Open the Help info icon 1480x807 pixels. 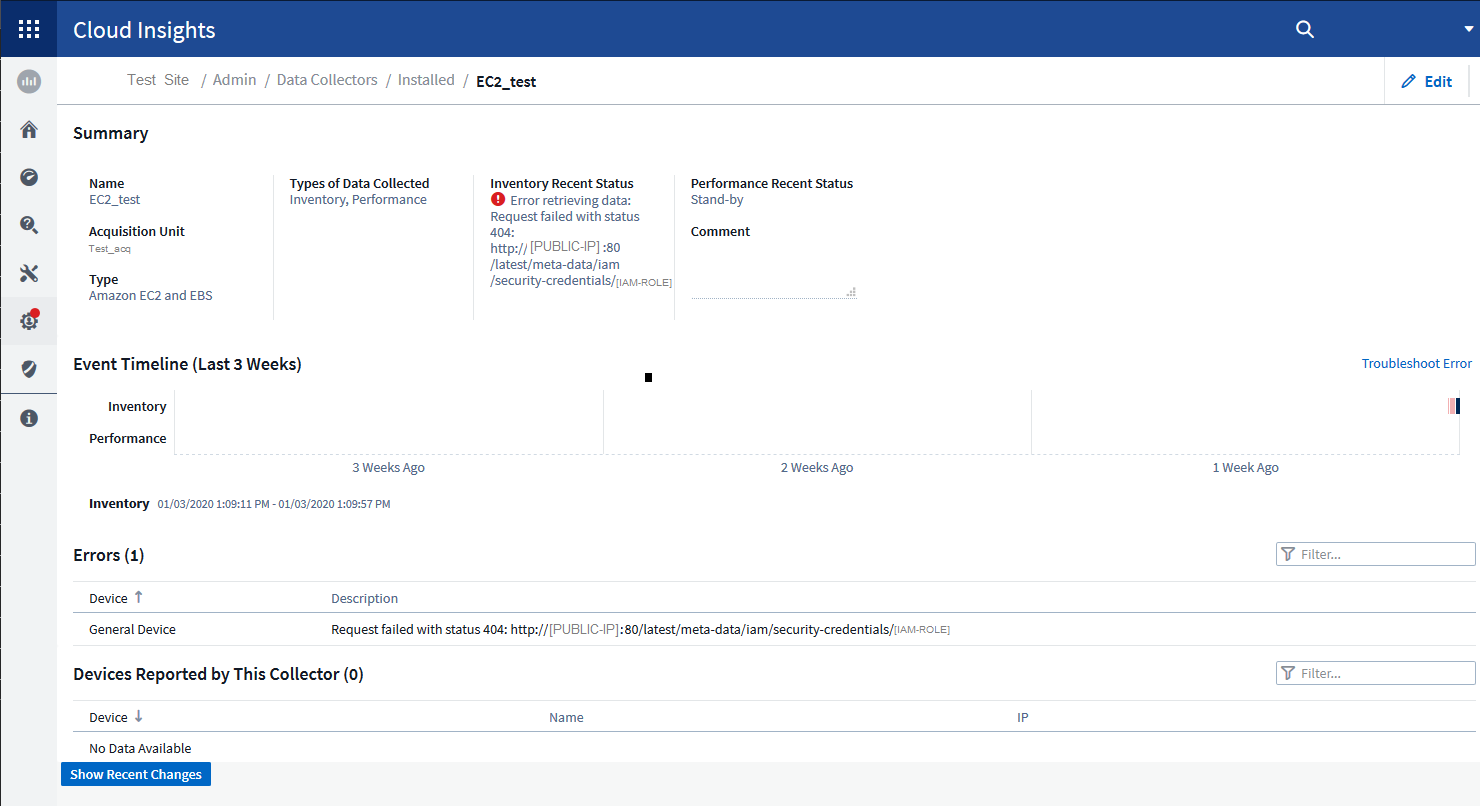click(29, 418)
